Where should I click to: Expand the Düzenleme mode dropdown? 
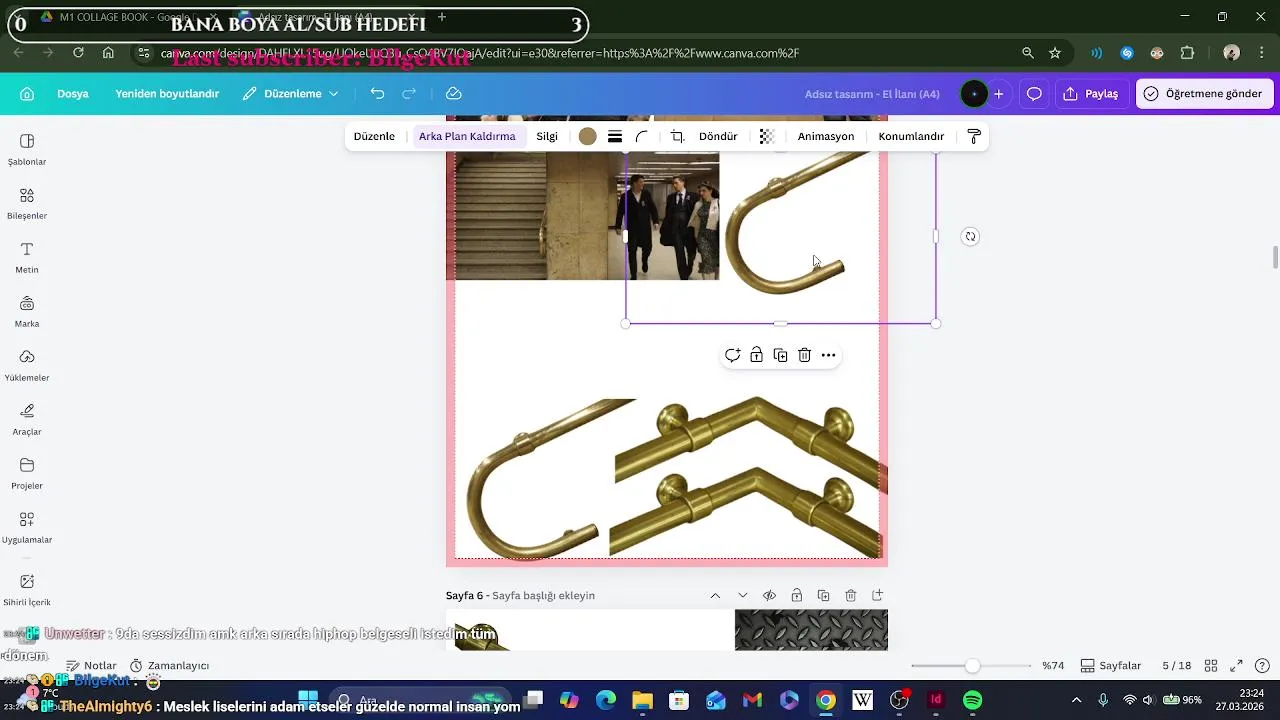291,94
